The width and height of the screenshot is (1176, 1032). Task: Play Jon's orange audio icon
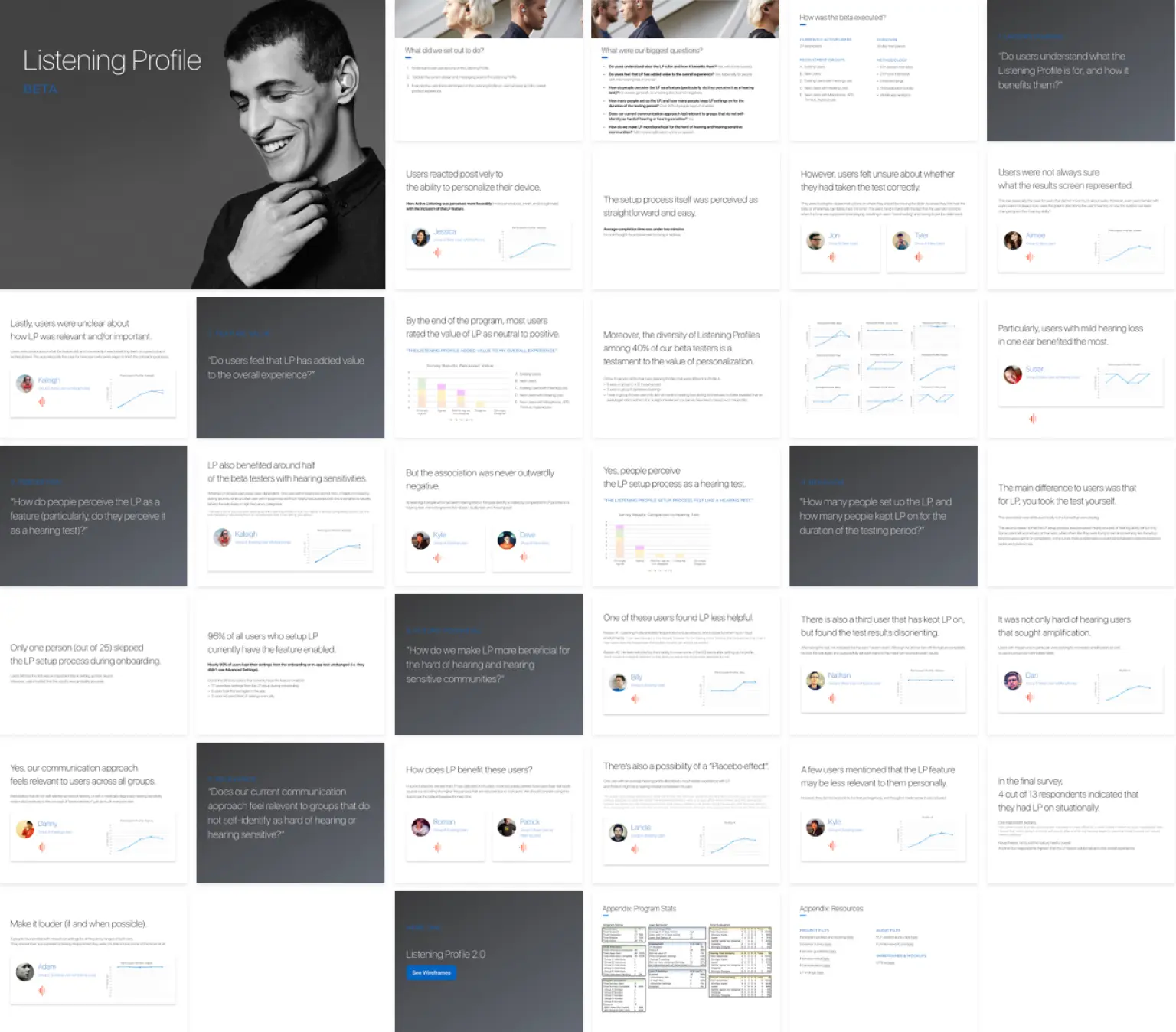click(831, 256)
